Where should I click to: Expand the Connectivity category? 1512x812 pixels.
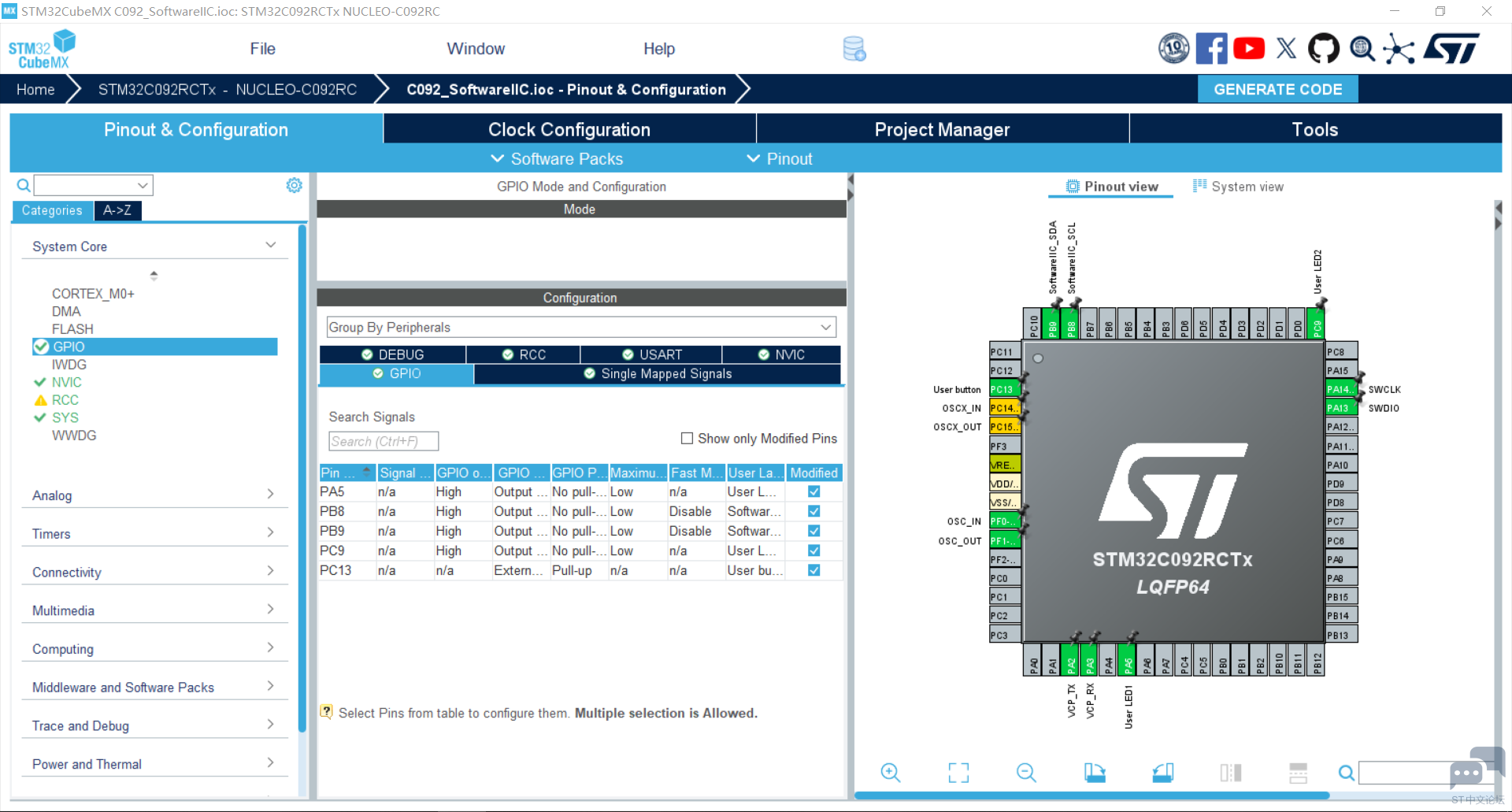(x=154, y=573)
